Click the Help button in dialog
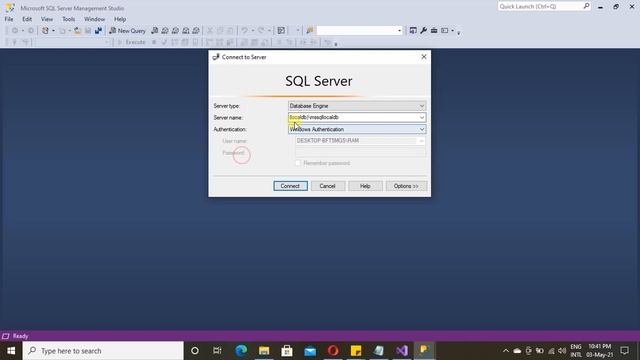Viewport: 640px width, 360px height. [x=365, y=186]
